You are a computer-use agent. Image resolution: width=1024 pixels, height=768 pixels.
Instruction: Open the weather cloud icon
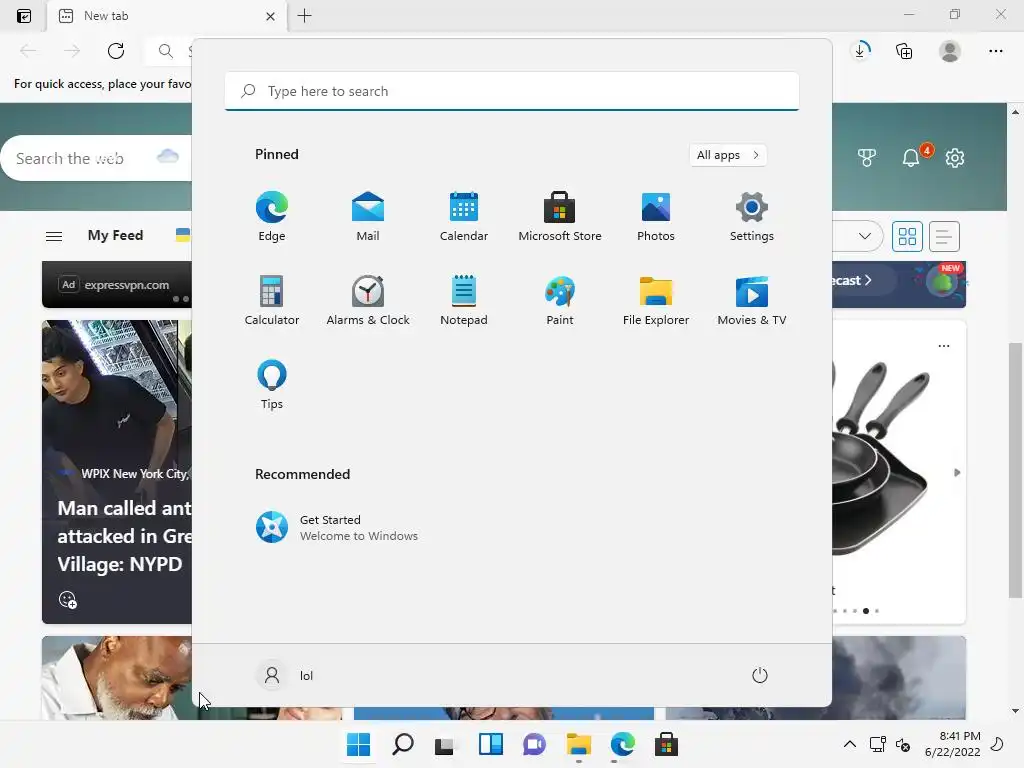pyautogui.click(x=168, y=157)
